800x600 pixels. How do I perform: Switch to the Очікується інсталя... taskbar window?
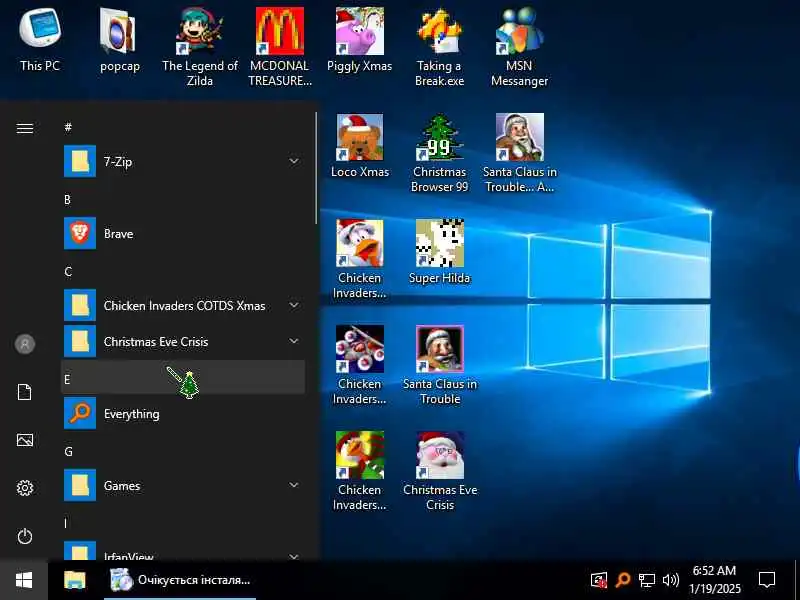(180, 580)
